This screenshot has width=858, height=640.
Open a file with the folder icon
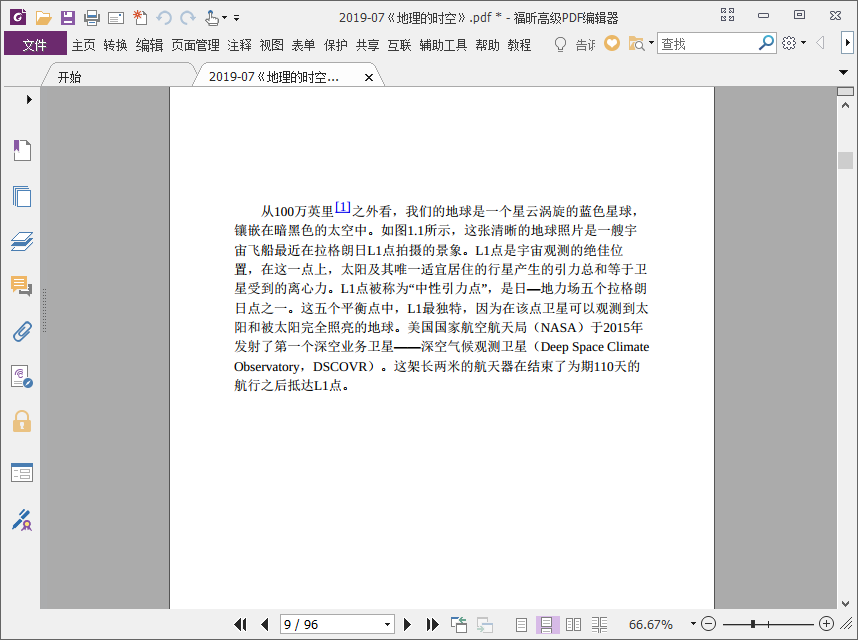(x=43, y=18)
